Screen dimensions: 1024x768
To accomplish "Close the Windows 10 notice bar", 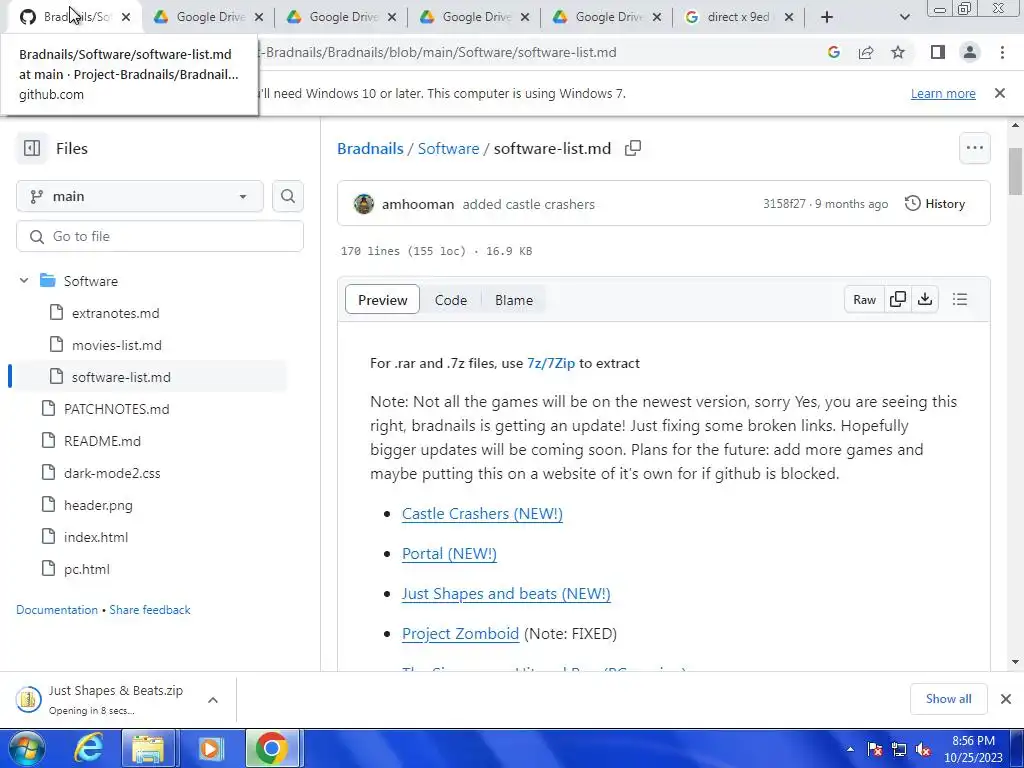I will click(x=999, y=93).
